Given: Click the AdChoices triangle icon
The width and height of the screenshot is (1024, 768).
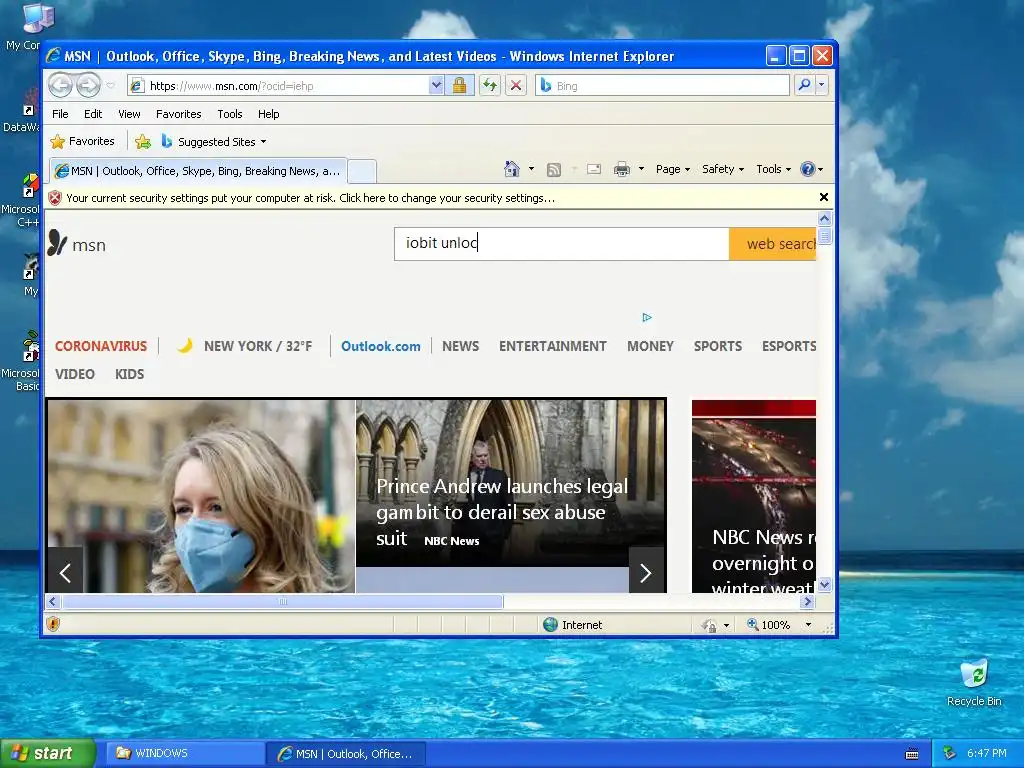Looking at the screenshot, I should 647,317.
